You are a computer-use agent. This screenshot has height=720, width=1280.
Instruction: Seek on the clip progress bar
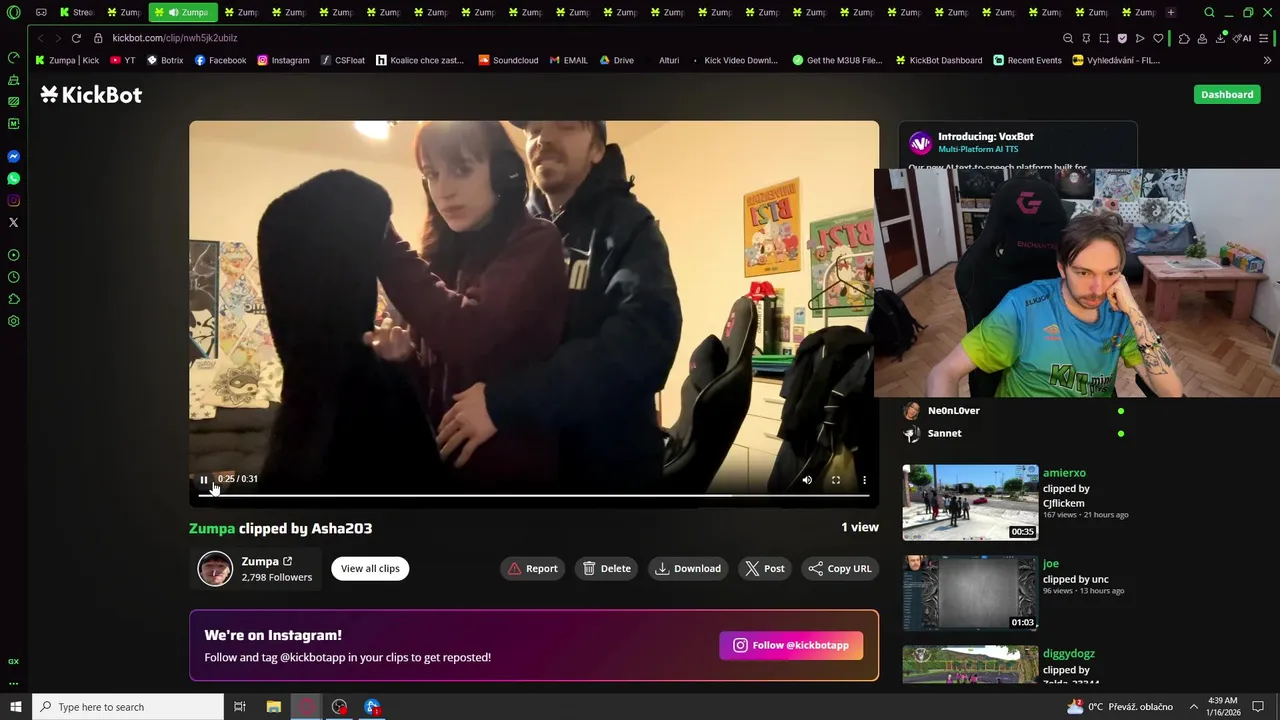point(534,495)
